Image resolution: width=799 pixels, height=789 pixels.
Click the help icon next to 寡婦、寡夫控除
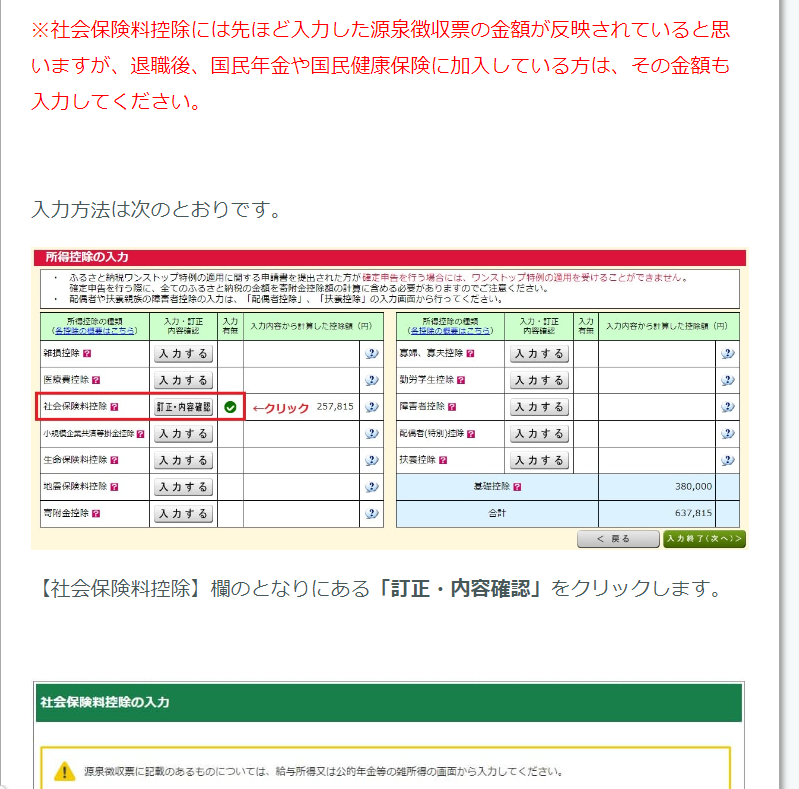(470, 353)
